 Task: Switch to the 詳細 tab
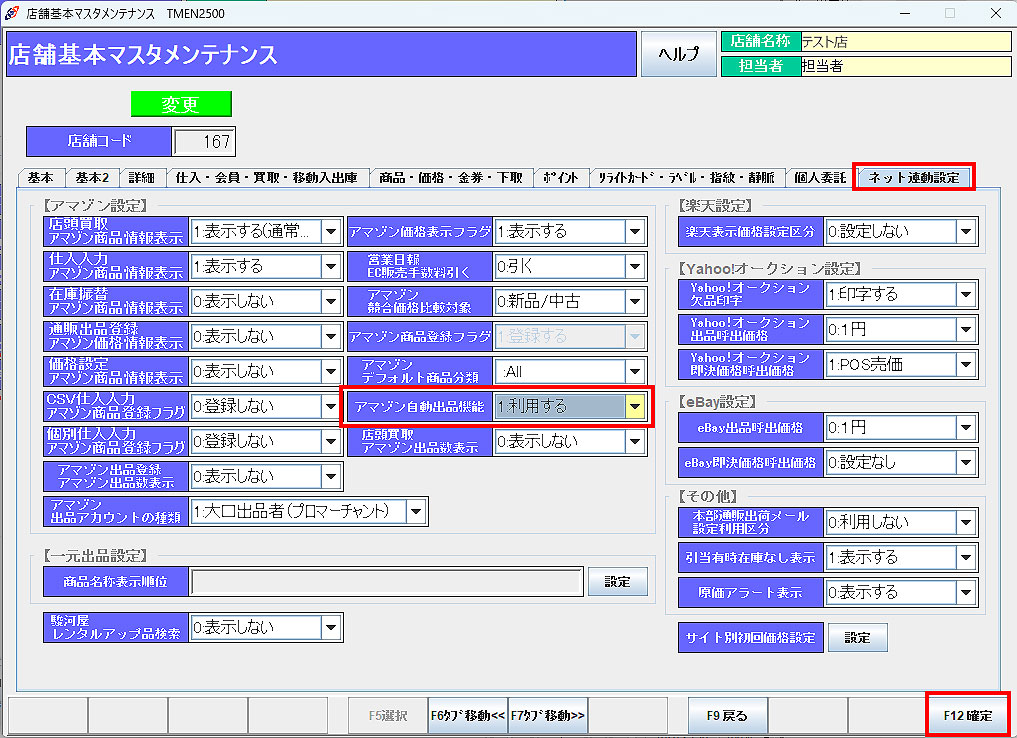142,178
